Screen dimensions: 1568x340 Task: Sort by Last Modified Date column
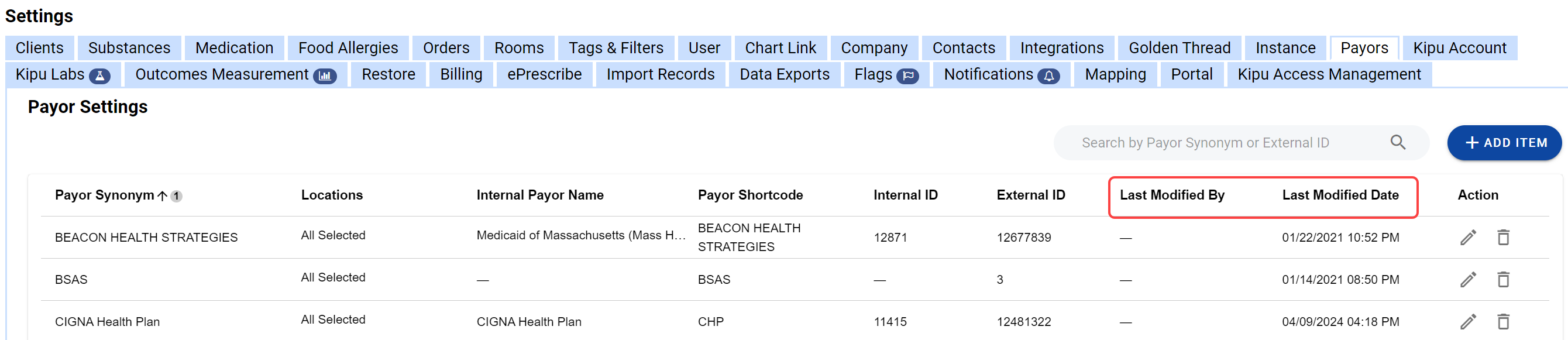pos(1340,195)
